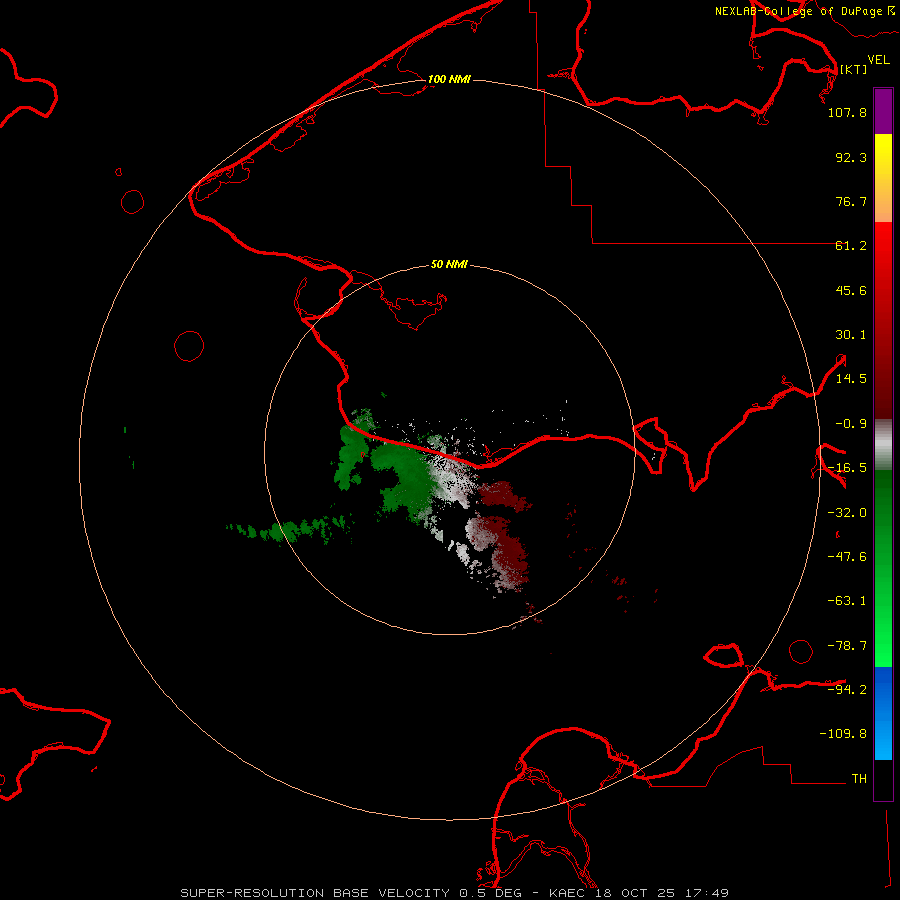
Task: Select the 92.3 legend value
Action: (x=851, y=157)
